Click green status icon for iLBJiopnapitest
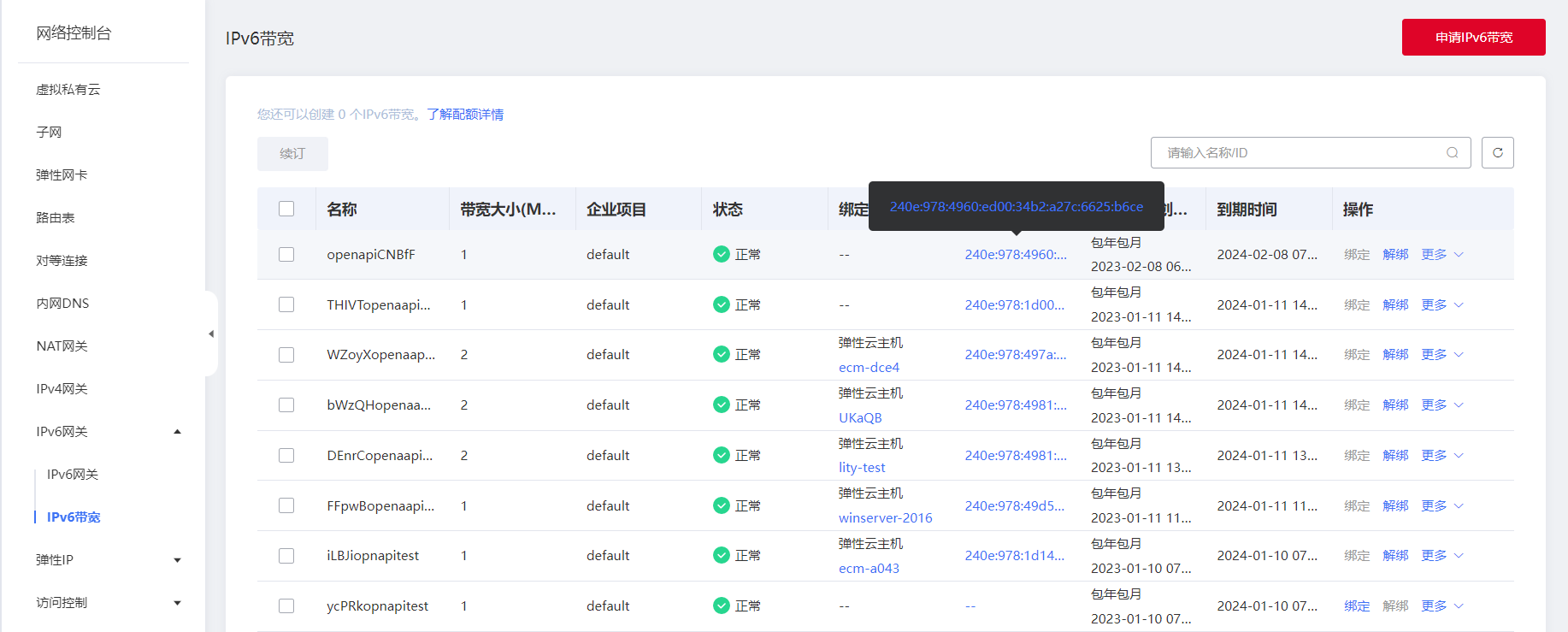 721,556
